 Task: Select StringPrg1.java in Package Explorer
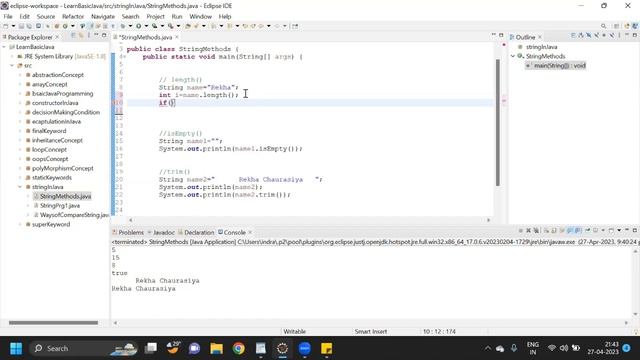(x=60, y=205)
